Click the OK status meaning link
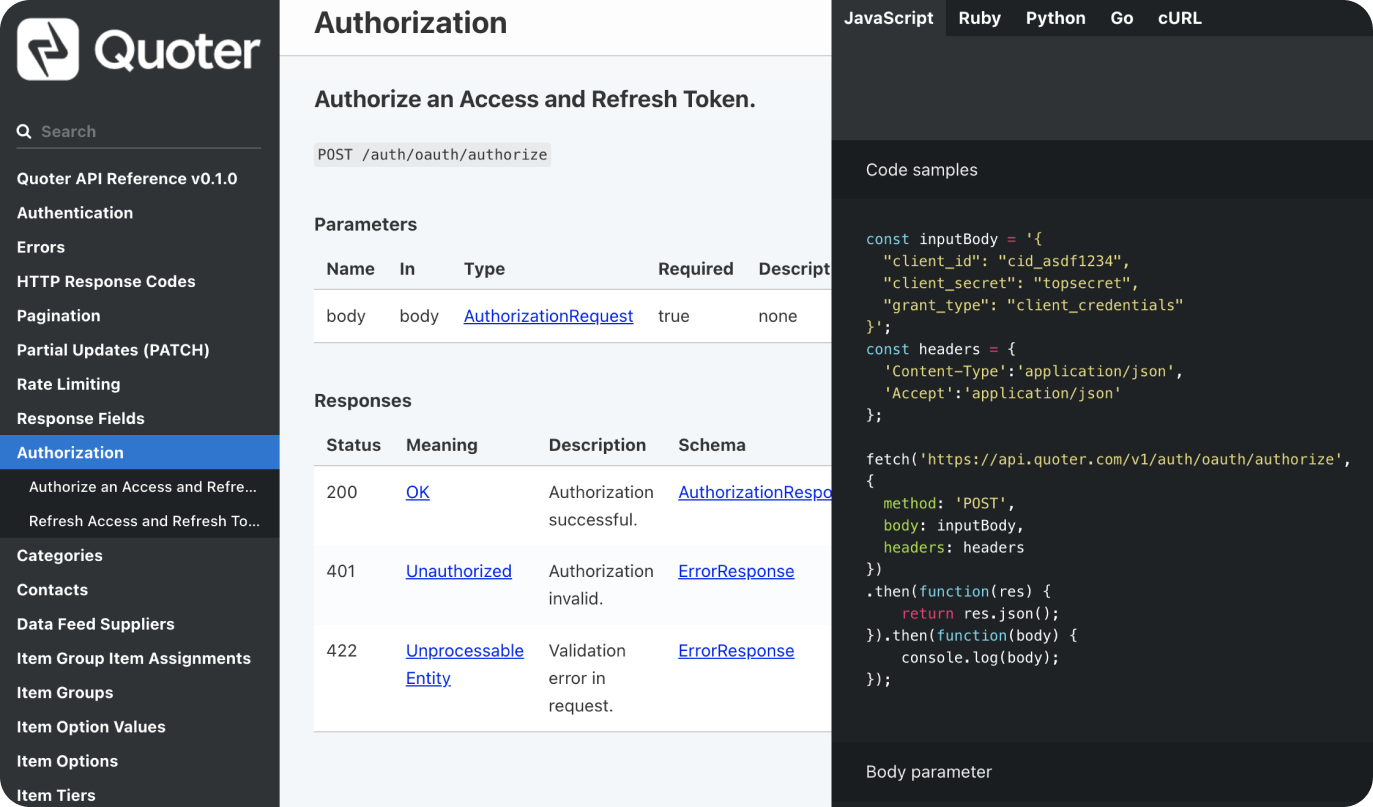The image size is (1373, 807). (x=417, y=492)
